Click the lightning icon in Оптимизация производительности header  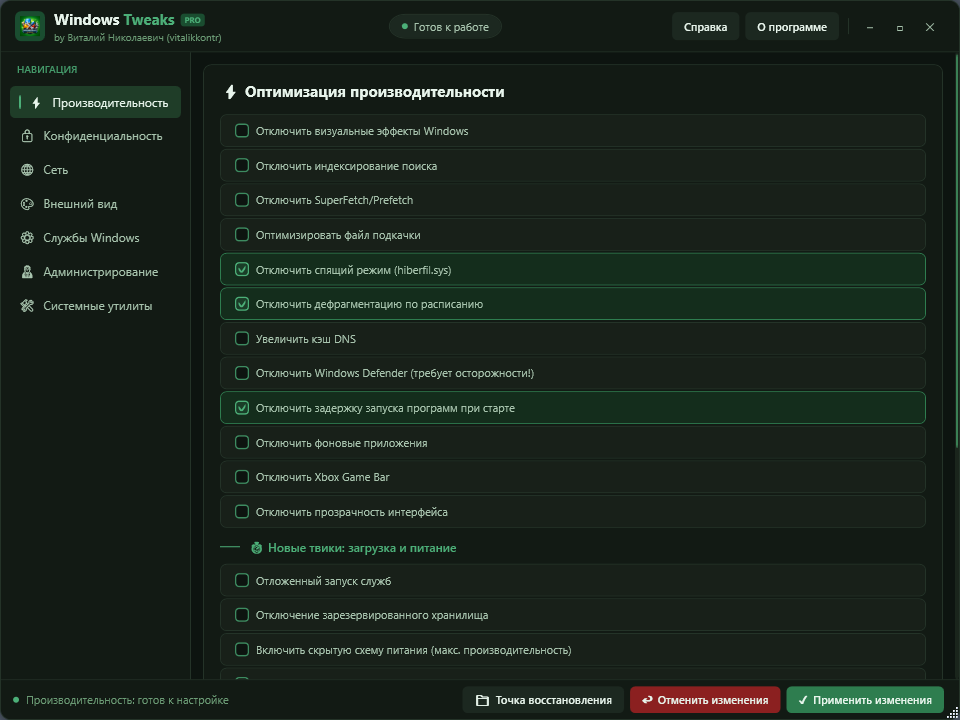point(230,92)
